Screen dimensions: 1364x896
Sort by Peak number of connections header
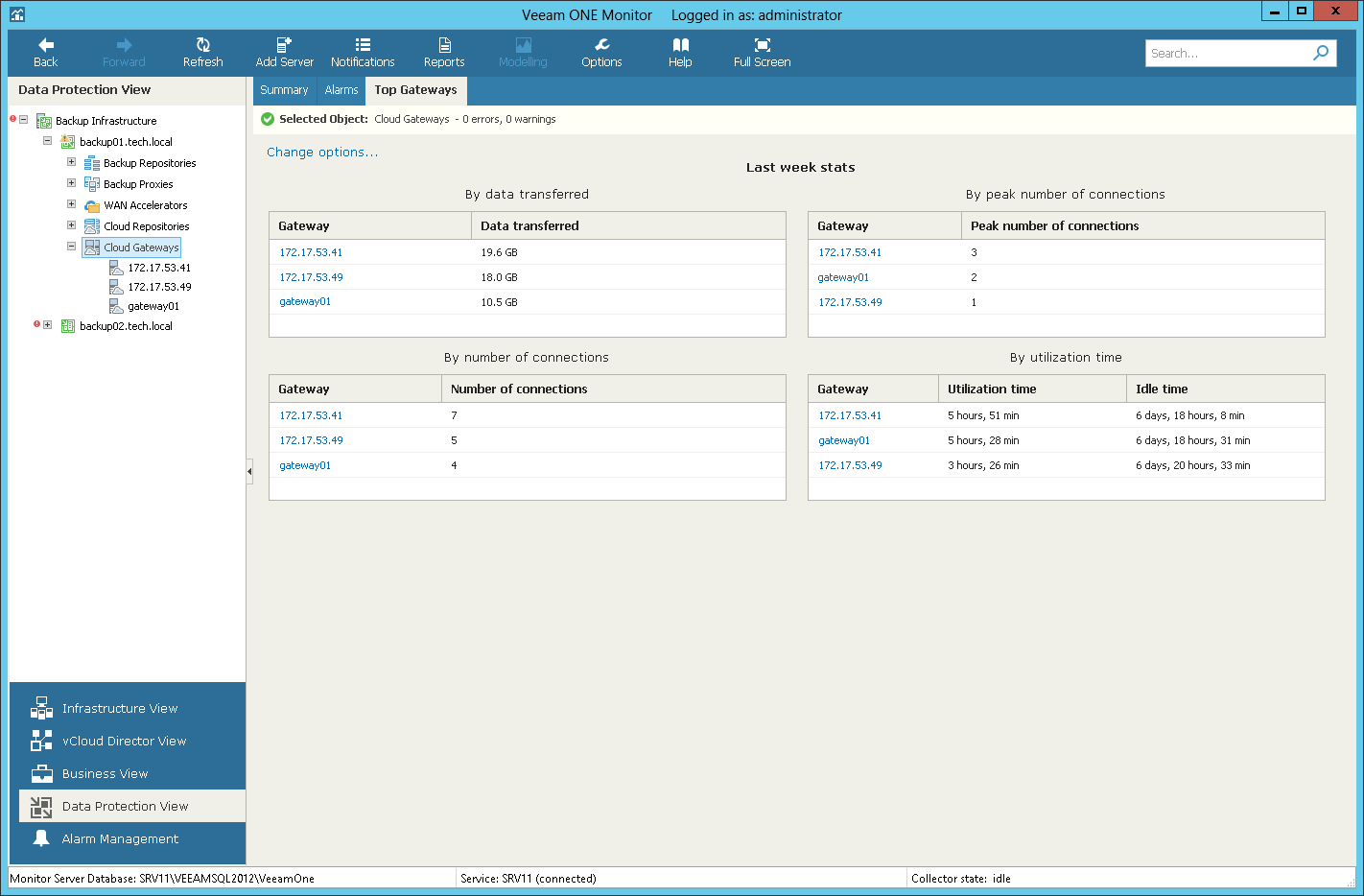(1143, 225)
